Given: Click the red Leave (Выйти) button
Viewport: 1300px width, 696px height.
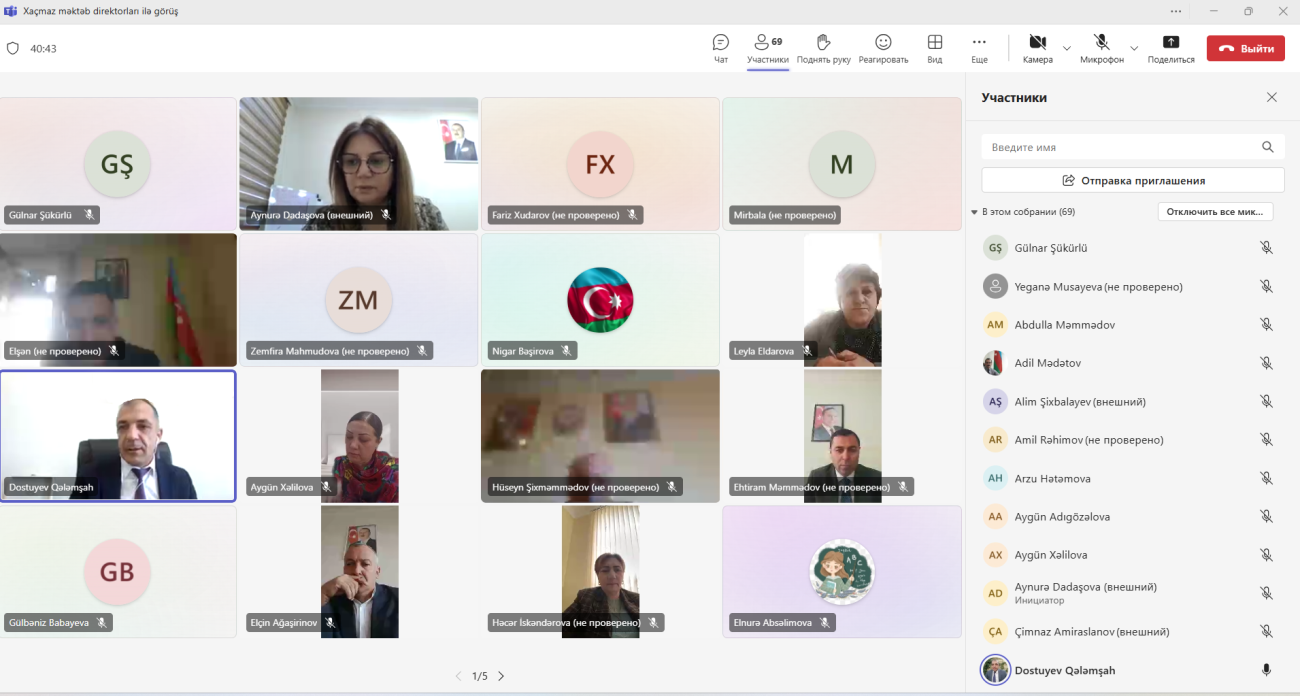Looking at the screenshot, I should 1245,48.
